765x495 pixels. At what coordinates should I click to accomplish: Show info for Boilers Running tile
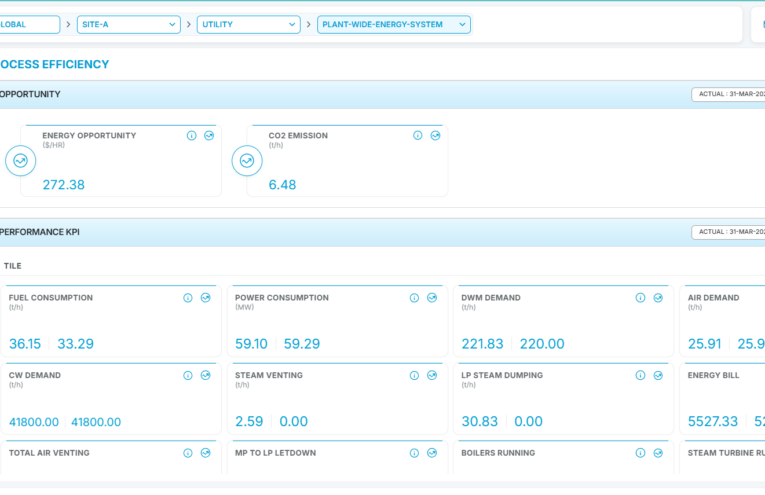640,453
